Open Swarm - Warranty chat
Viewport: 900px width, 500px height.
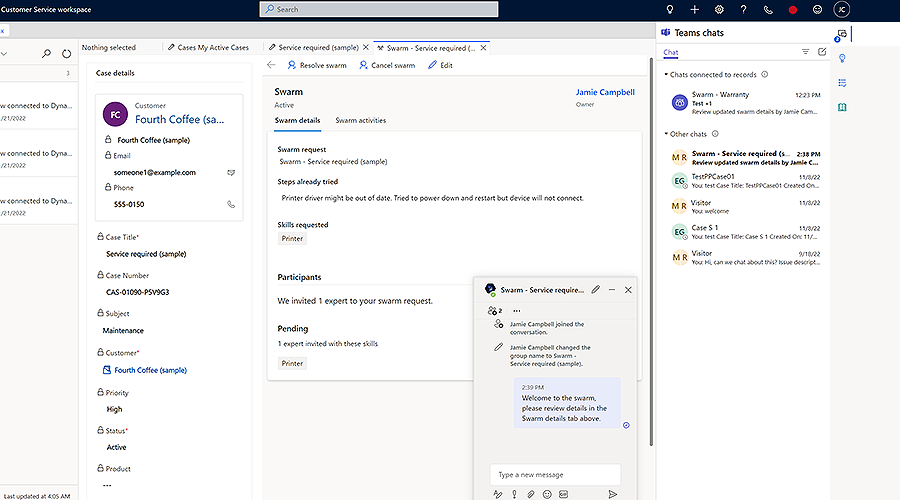pos(745,103)
